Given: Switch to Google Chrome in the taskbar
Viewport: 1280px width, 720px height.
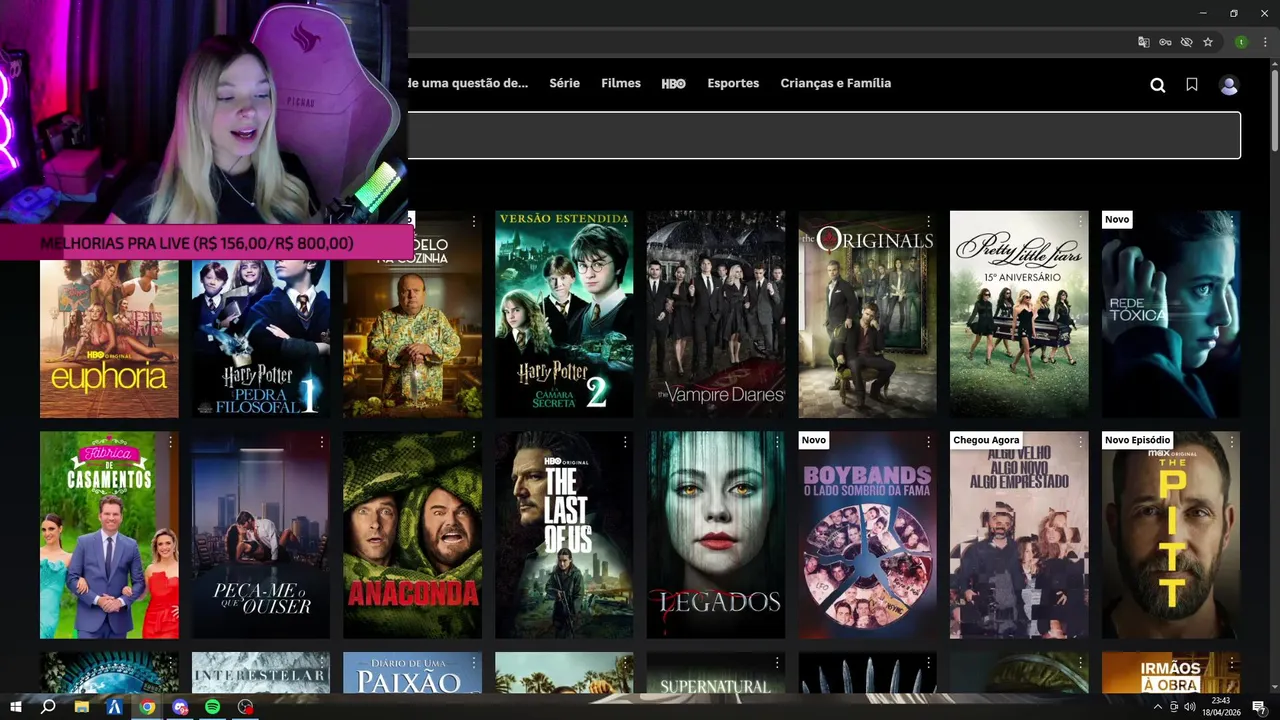Looking at the screenshot, I should point(147,707).
